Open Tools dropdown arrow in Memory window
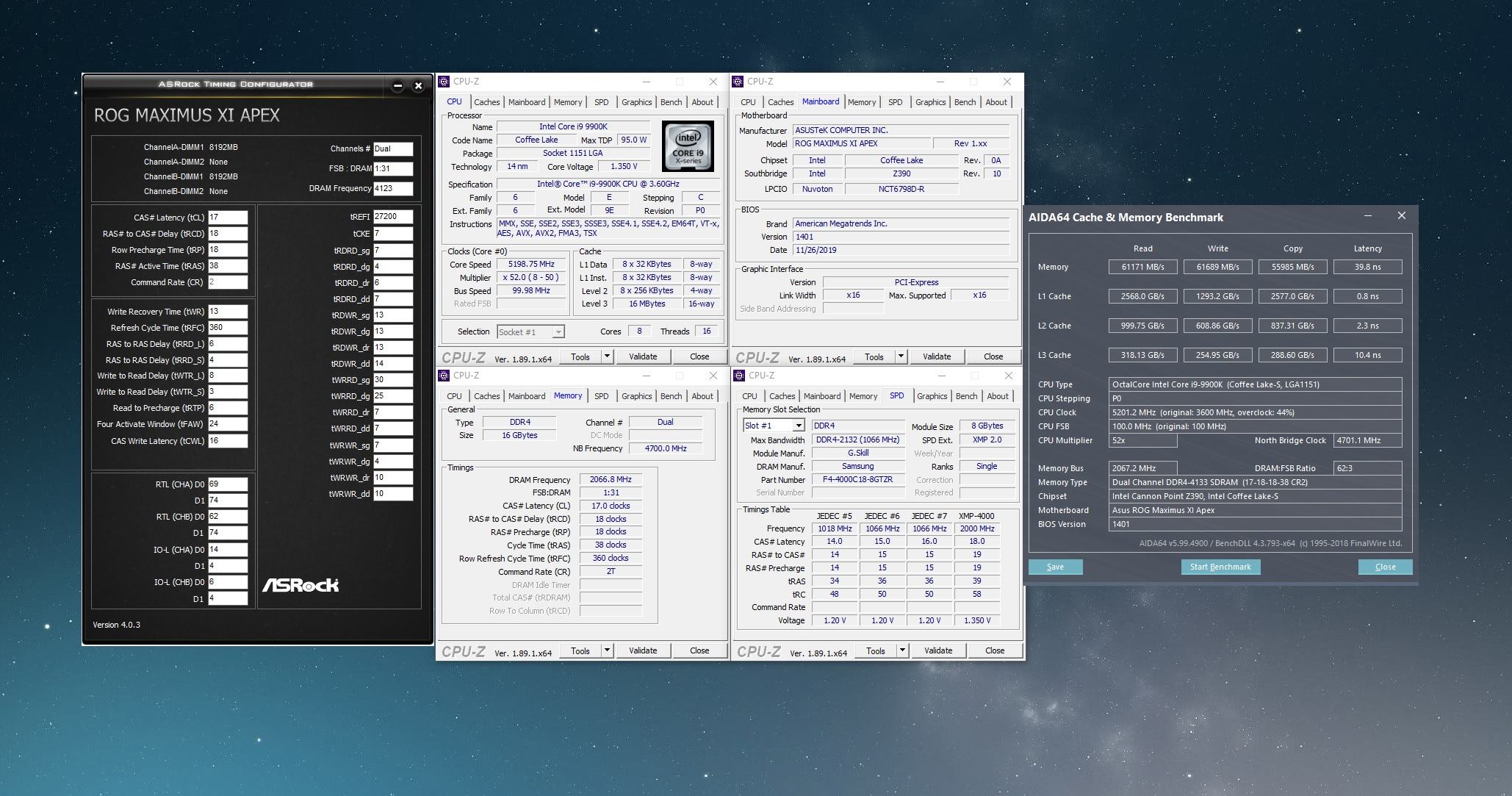The height and width of the screenshot is (796, 1512). [607, 650]
